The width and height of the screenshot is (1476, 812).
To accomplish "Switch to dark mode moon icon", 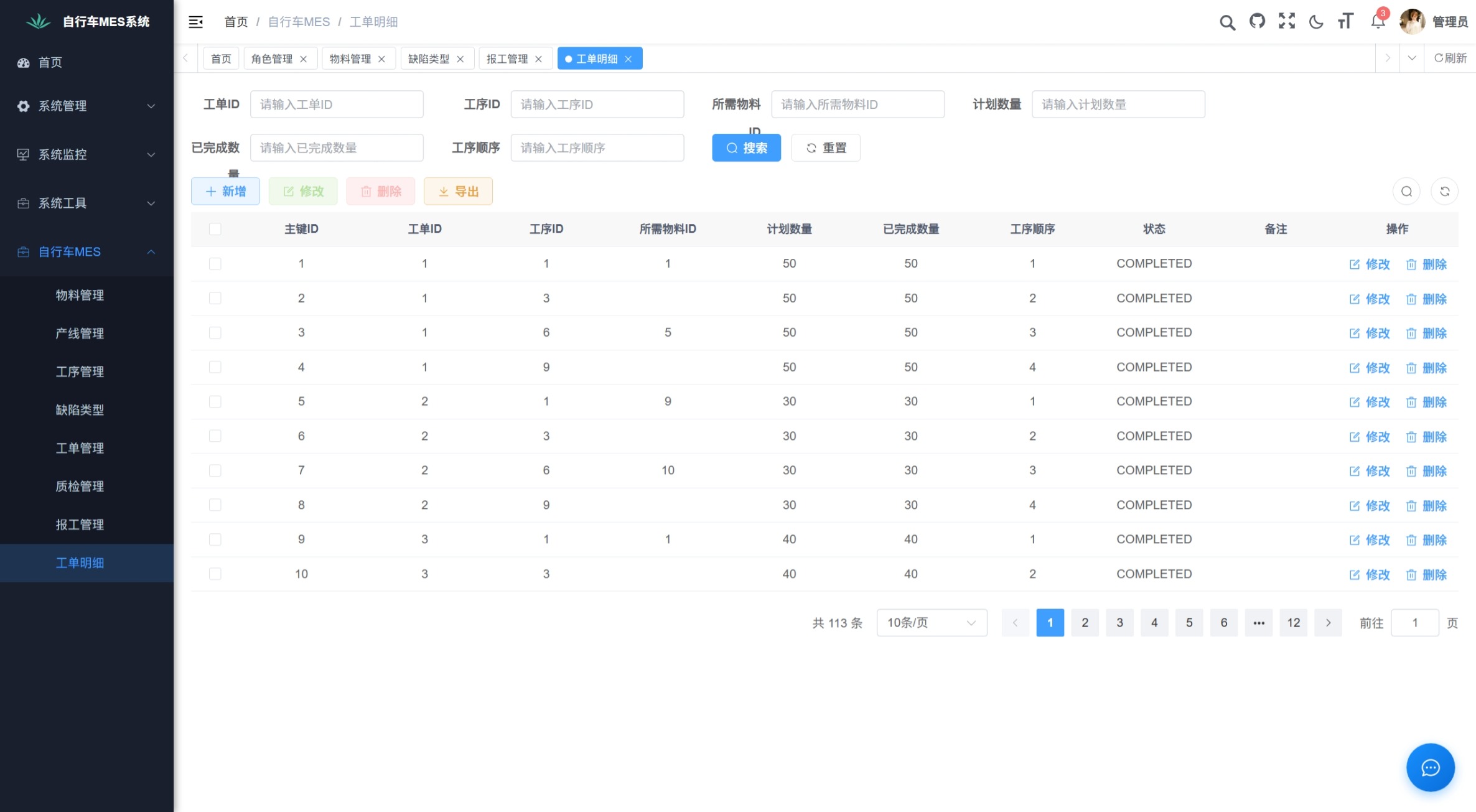I will point(1316,22).
